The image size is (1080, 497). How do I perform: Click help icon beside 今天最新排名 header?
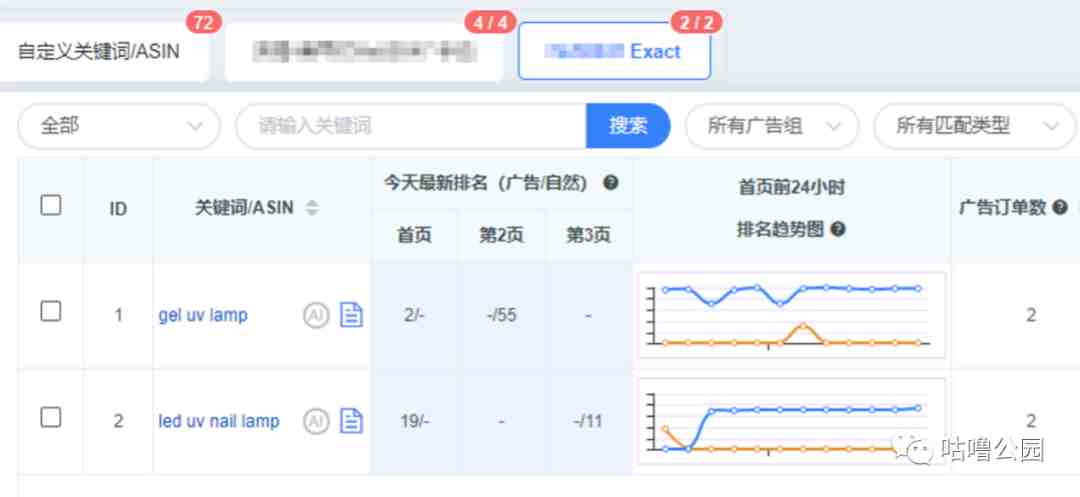(x=610, y=182)
